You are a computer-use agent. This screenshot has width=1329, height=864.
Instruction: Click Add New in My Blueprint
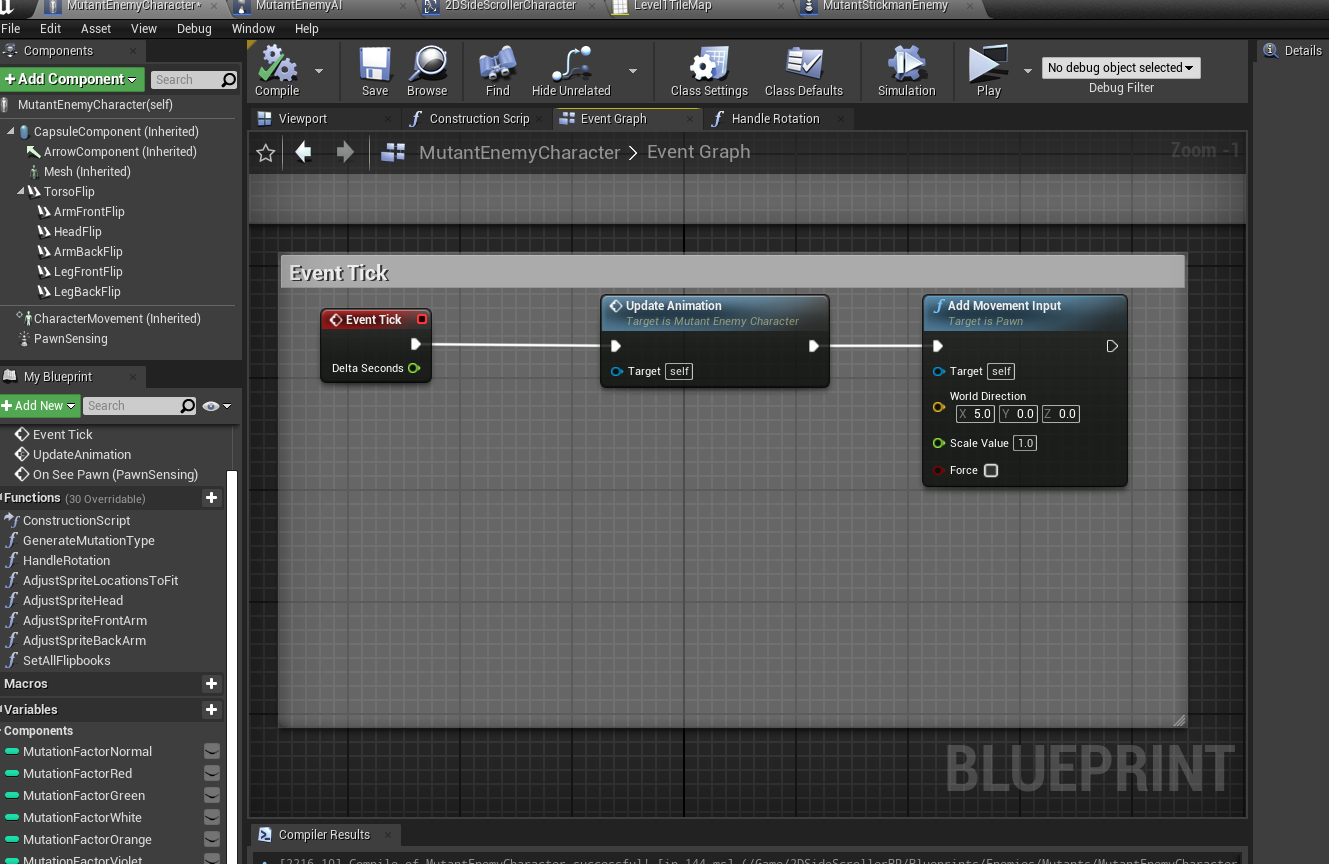pyautogui.click(x=39, y=406)
